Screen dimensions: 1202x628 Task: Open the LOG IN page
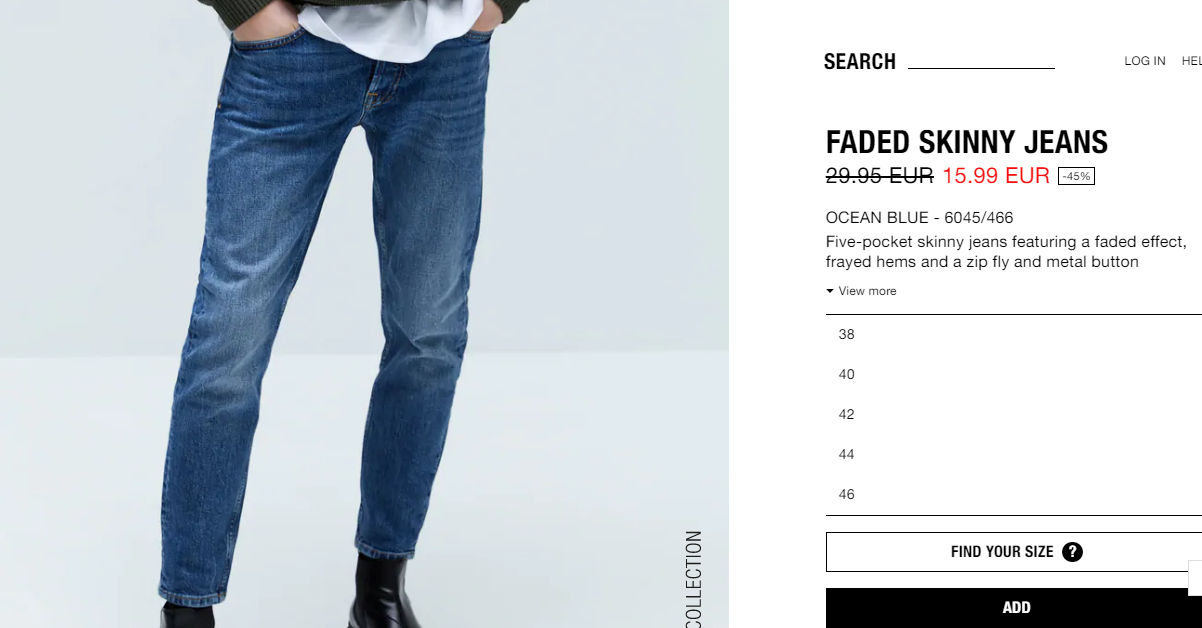click(1145, 61)
